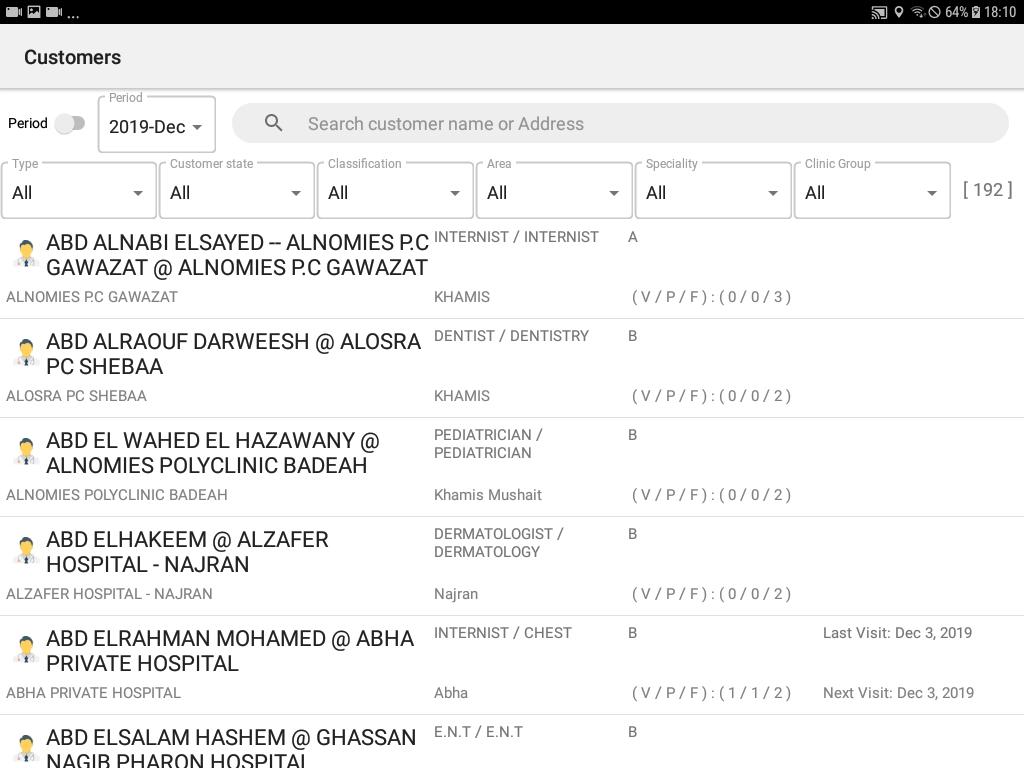Tap the doctor avatar for ABD ALNABI ELSAYED
1024x768 pixels.
tap(26, 253)
